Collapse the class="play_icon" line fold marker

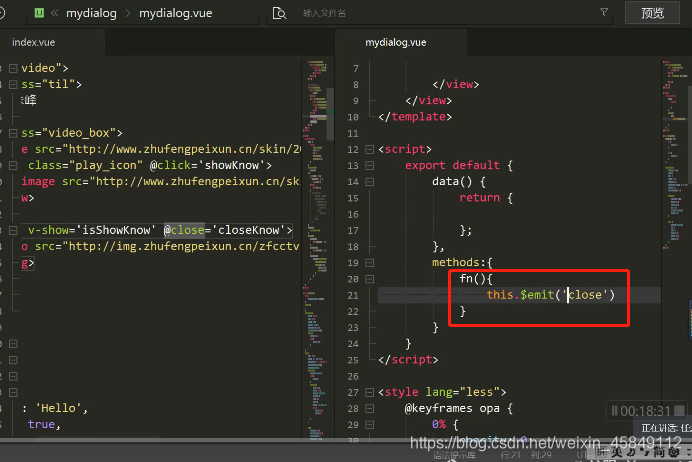pyautogui.click(x=13, y=165)
